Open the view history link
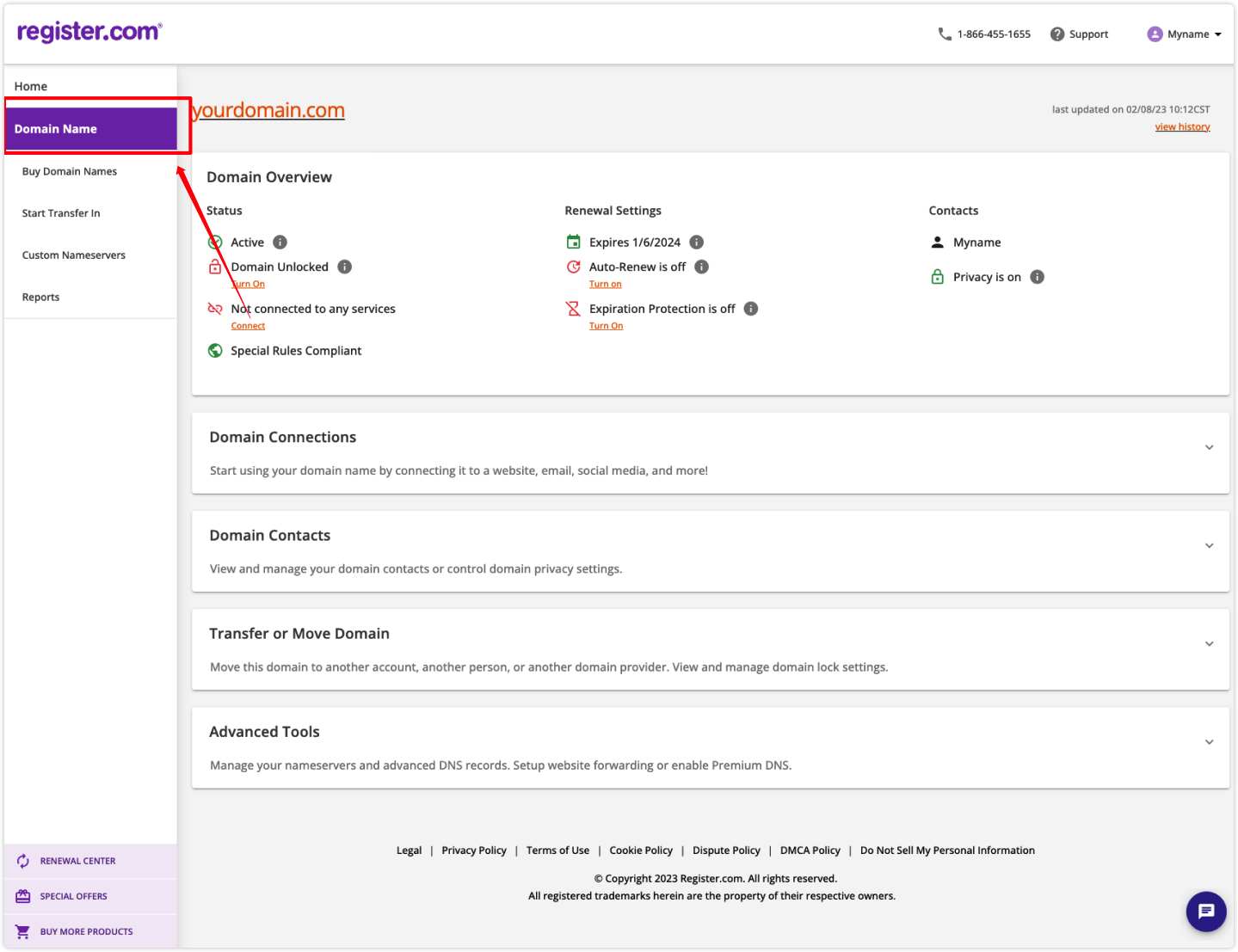 pyautogui.click(x=1182, y=126)
